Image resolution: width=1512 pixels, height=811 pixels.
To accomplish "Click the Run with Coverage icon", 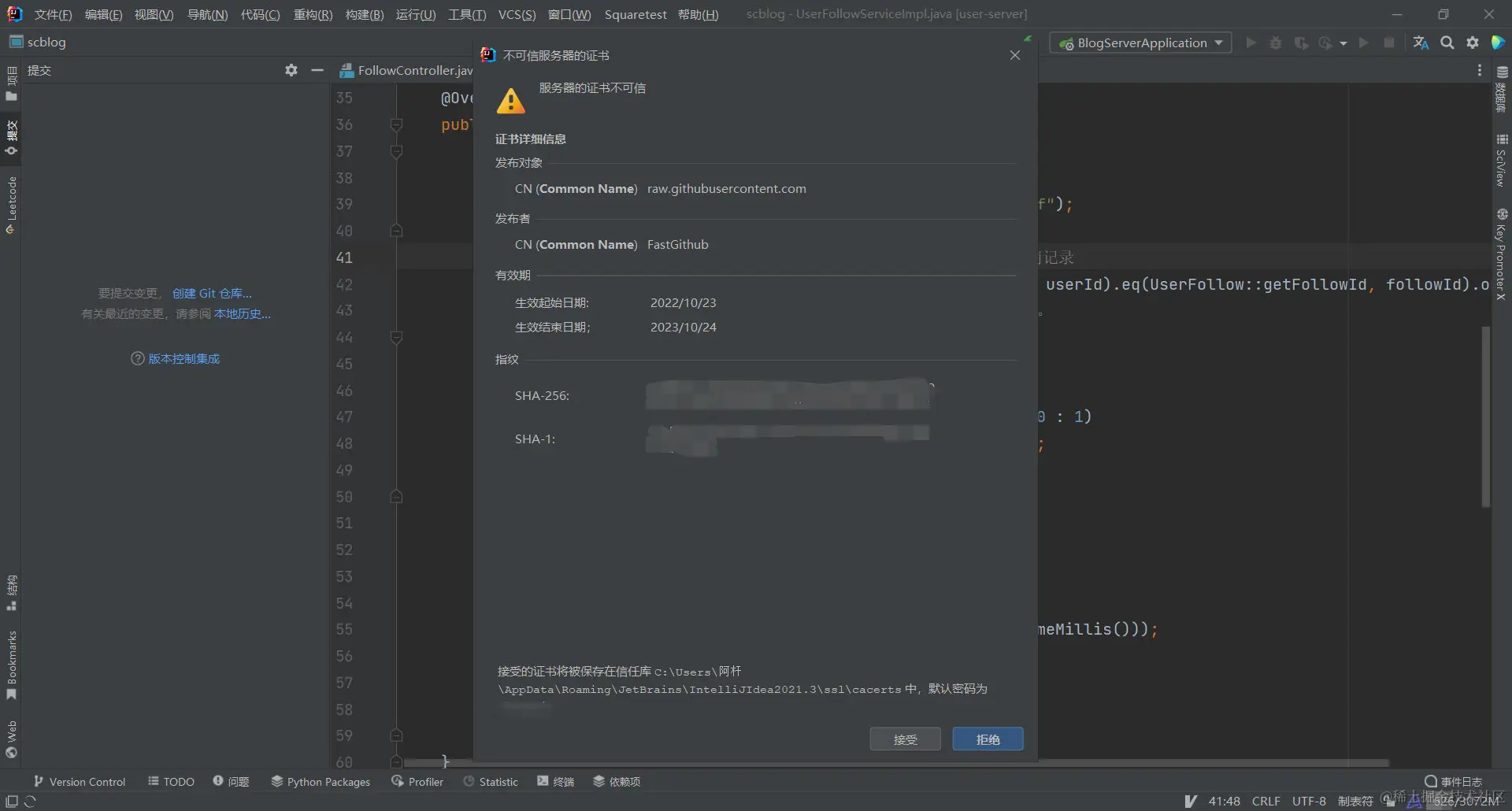I will [x=1301, y=43].
